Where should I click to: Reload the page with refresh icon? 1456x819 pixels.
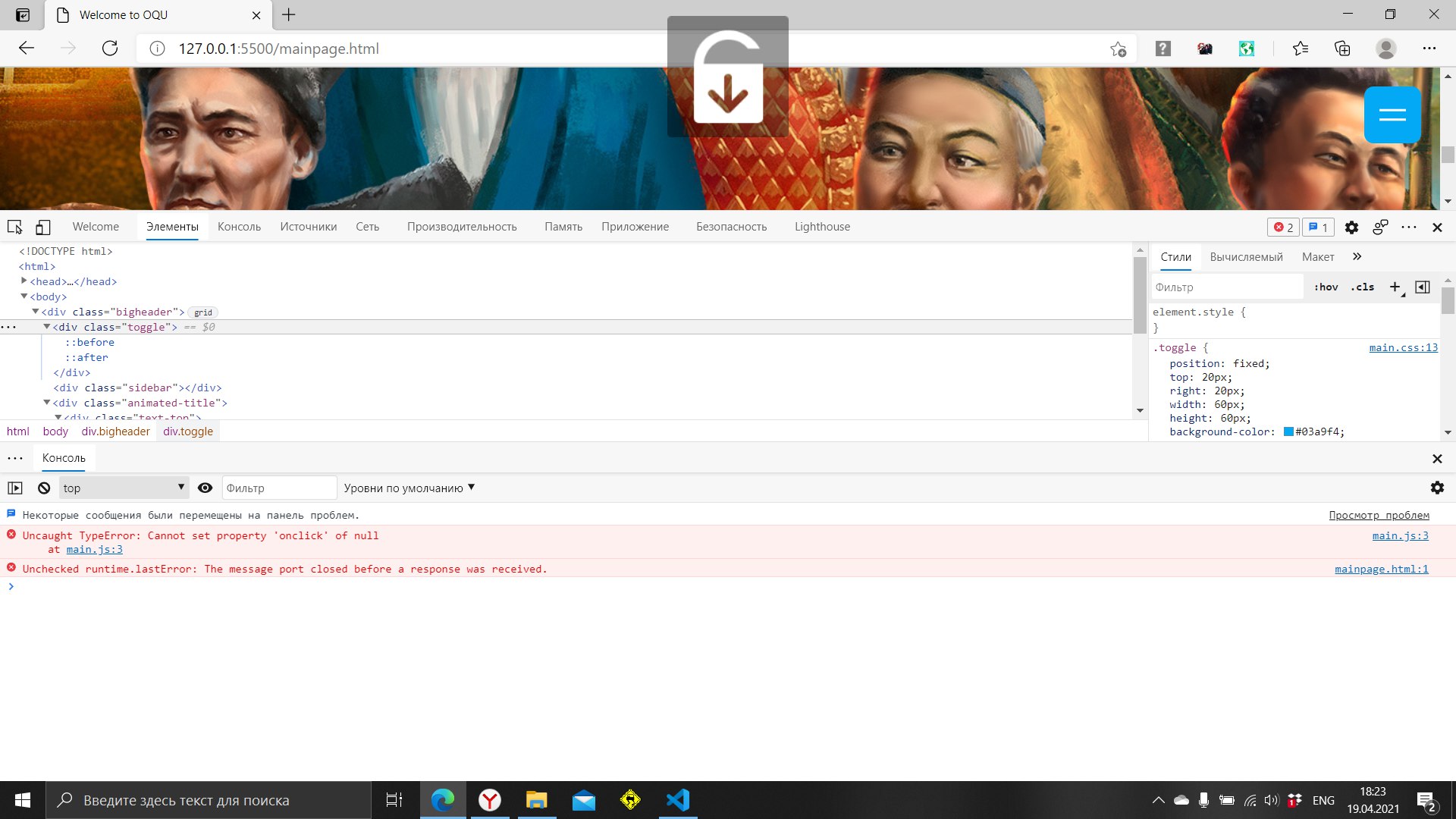[110, 49]
